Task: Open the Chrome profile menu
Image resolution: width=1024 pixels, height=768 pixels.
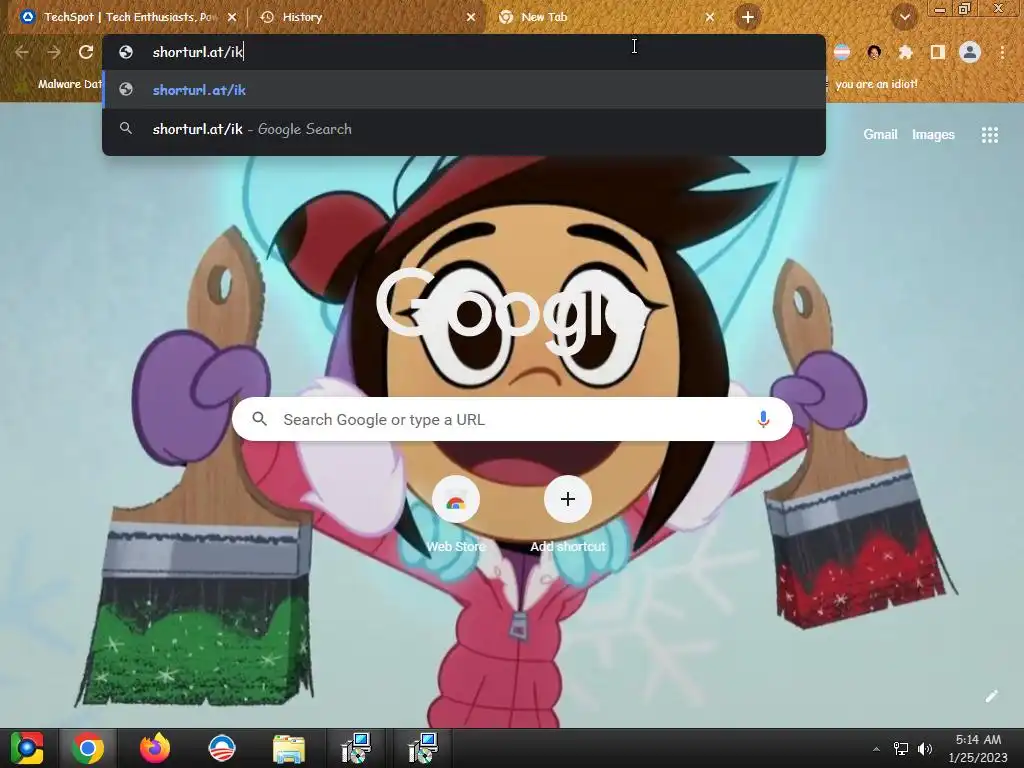Action: (970, 52)
